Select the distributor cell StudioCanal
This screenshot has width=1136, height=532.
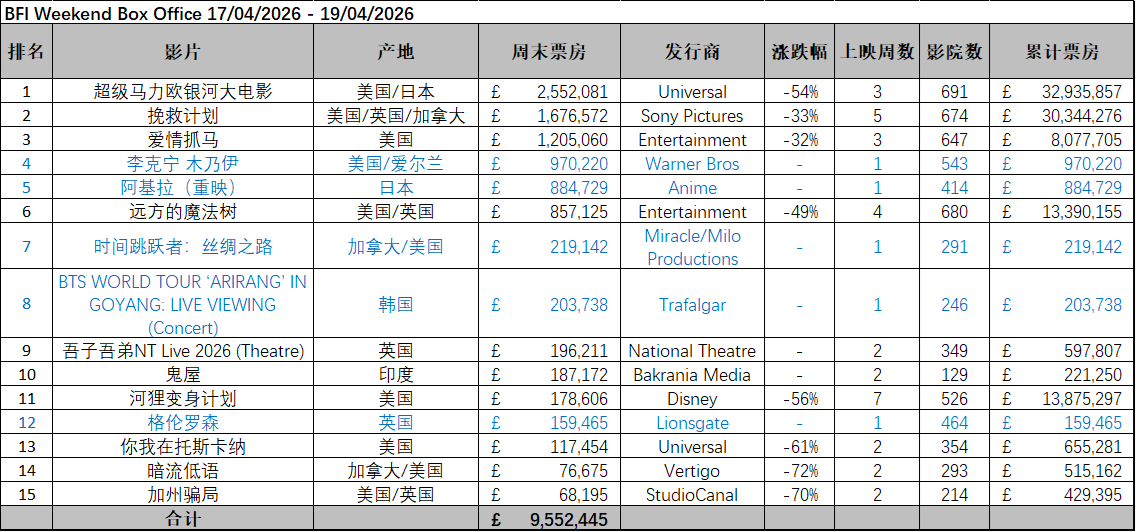tap(692, 495)
